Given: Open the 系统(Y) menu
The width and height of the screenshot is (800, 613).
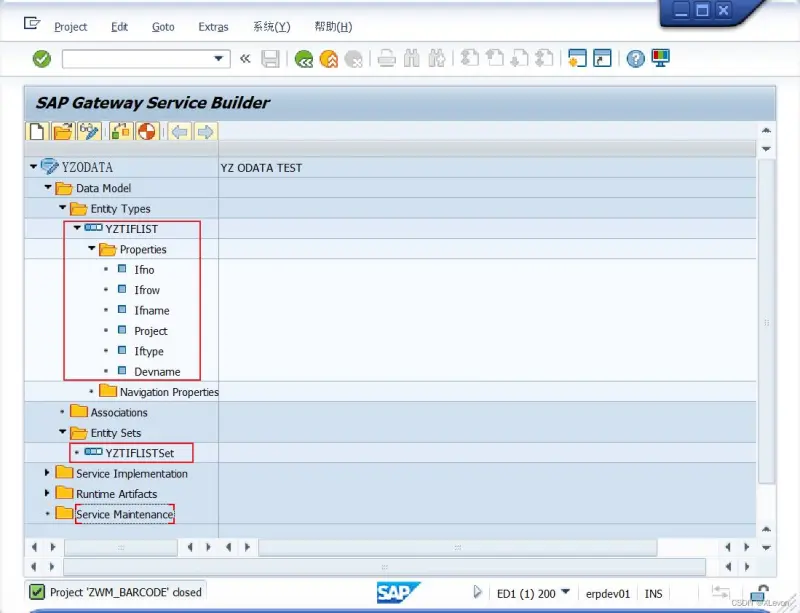Looking at the screenshot, I should [272, 27].
